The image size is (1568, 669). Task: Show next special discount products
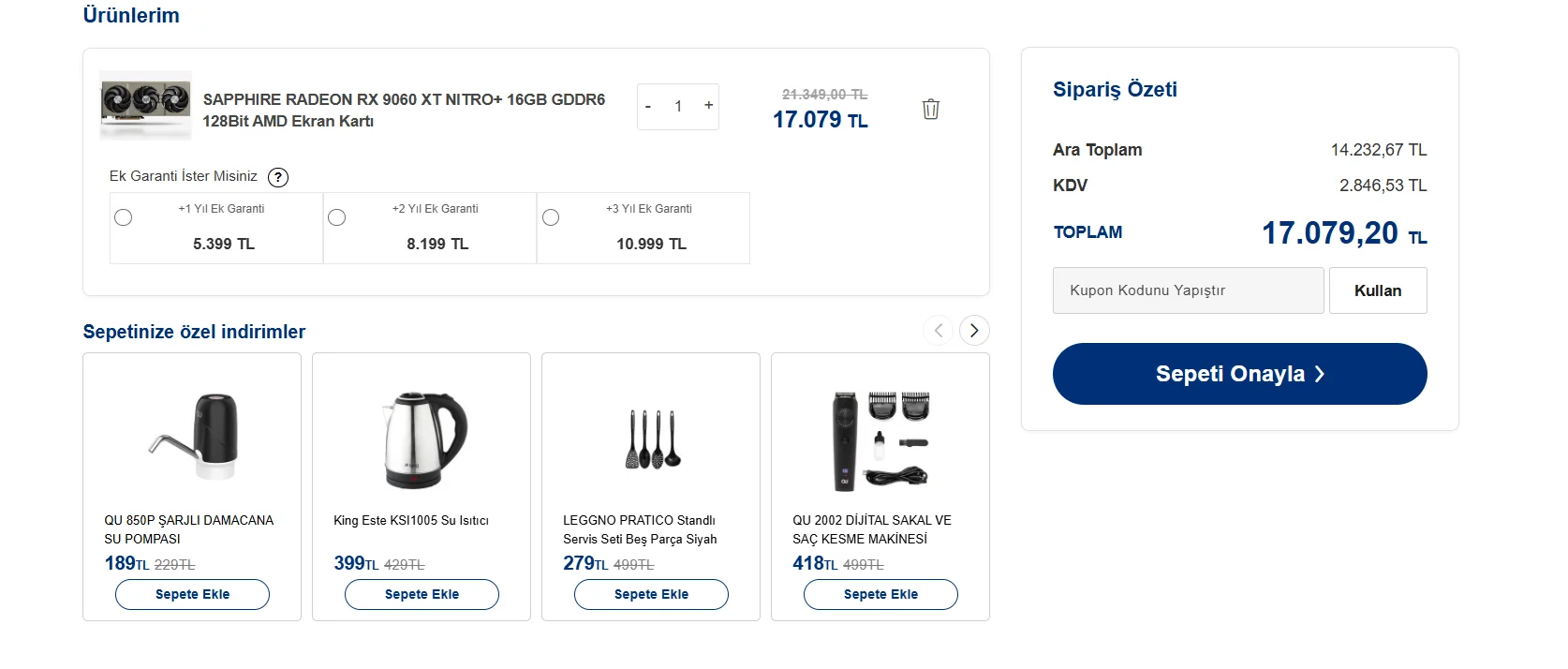[x=974, y=330]
